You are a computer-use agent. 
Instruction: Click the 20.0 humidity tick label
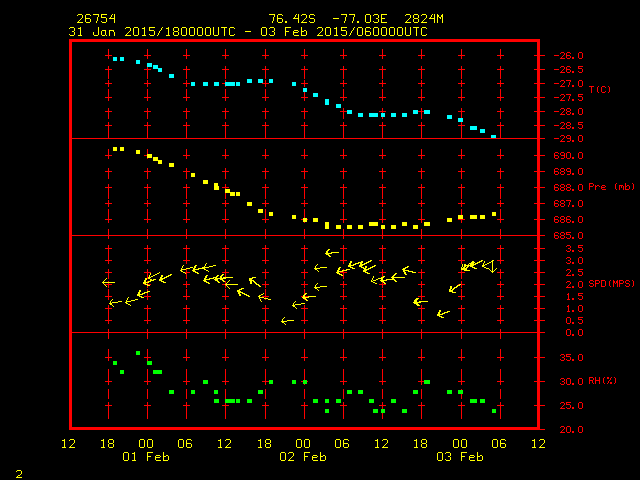pos(571,430)
